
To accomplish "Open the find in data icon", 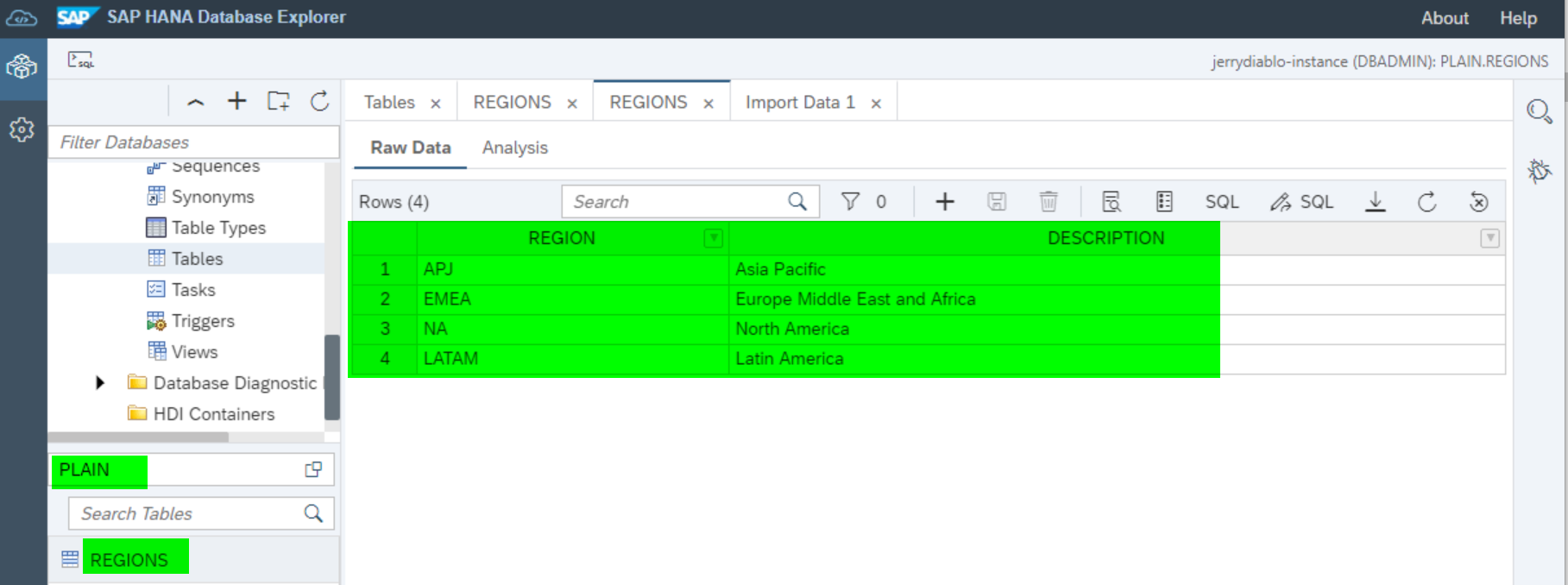I will (1111, 201).
